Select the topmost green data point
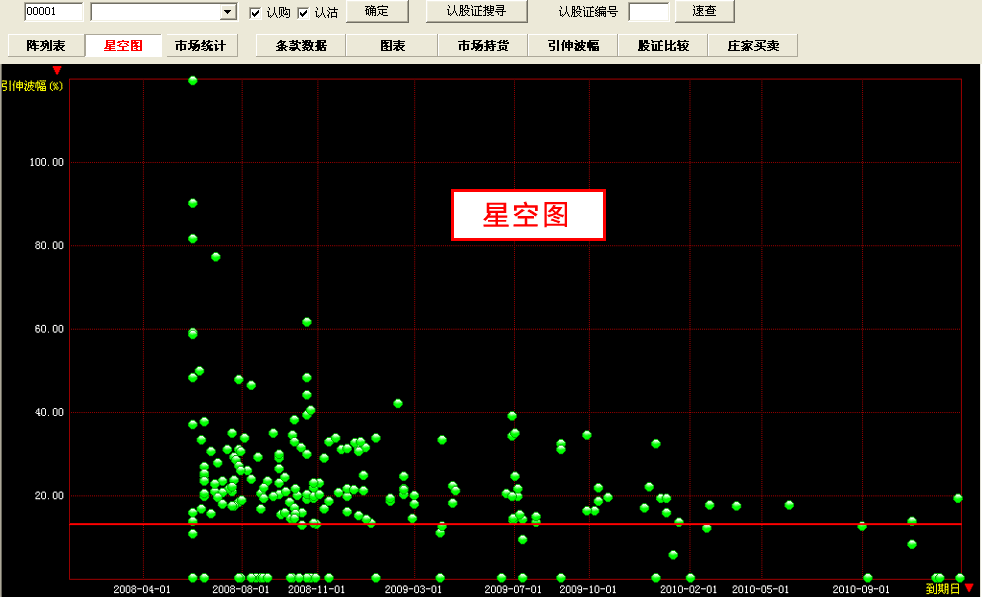 (x=193, y=80)
